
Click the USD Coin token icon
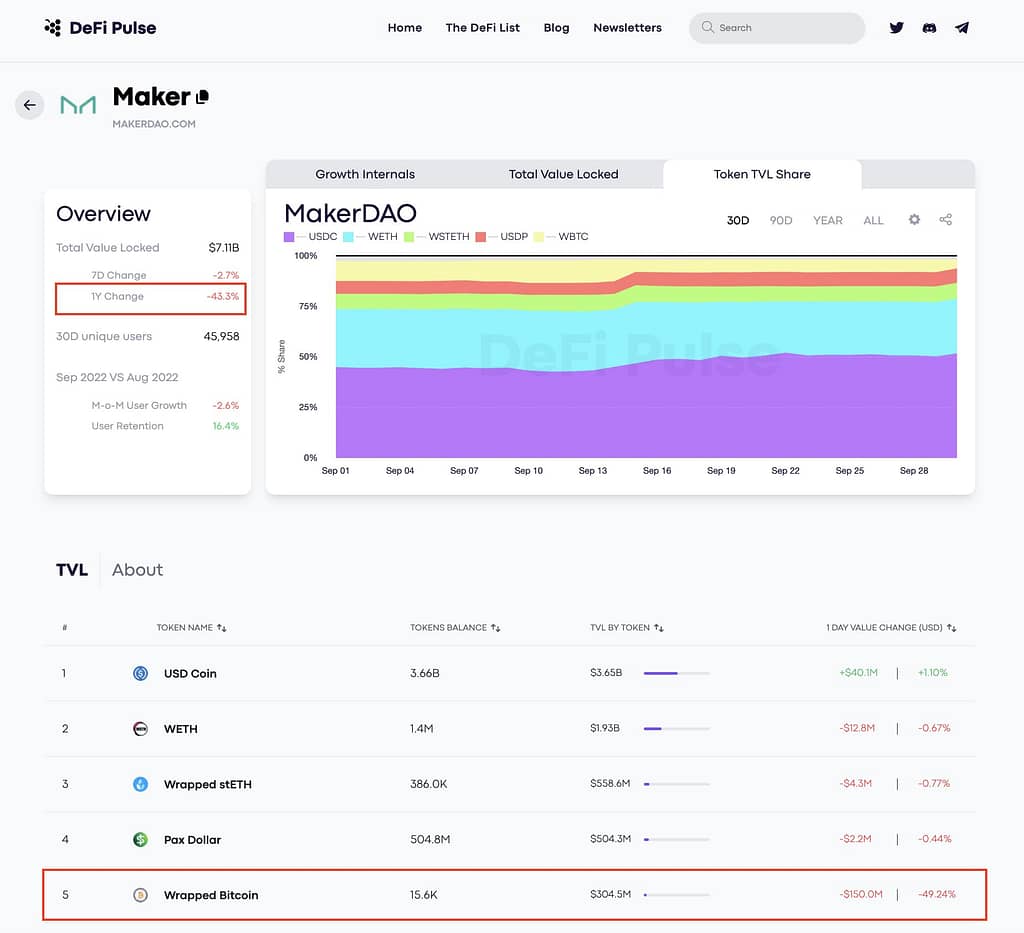pos(141,674)
